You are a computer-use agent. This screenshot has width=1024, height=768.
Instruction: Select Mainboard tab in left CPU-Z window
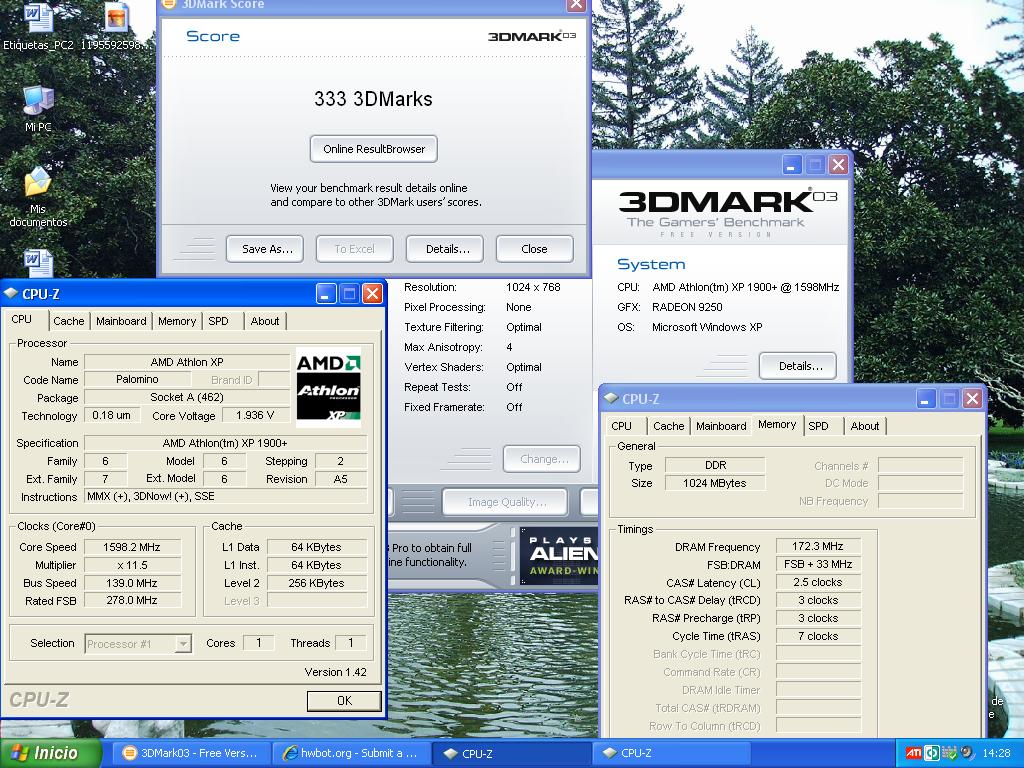(121, 321)
